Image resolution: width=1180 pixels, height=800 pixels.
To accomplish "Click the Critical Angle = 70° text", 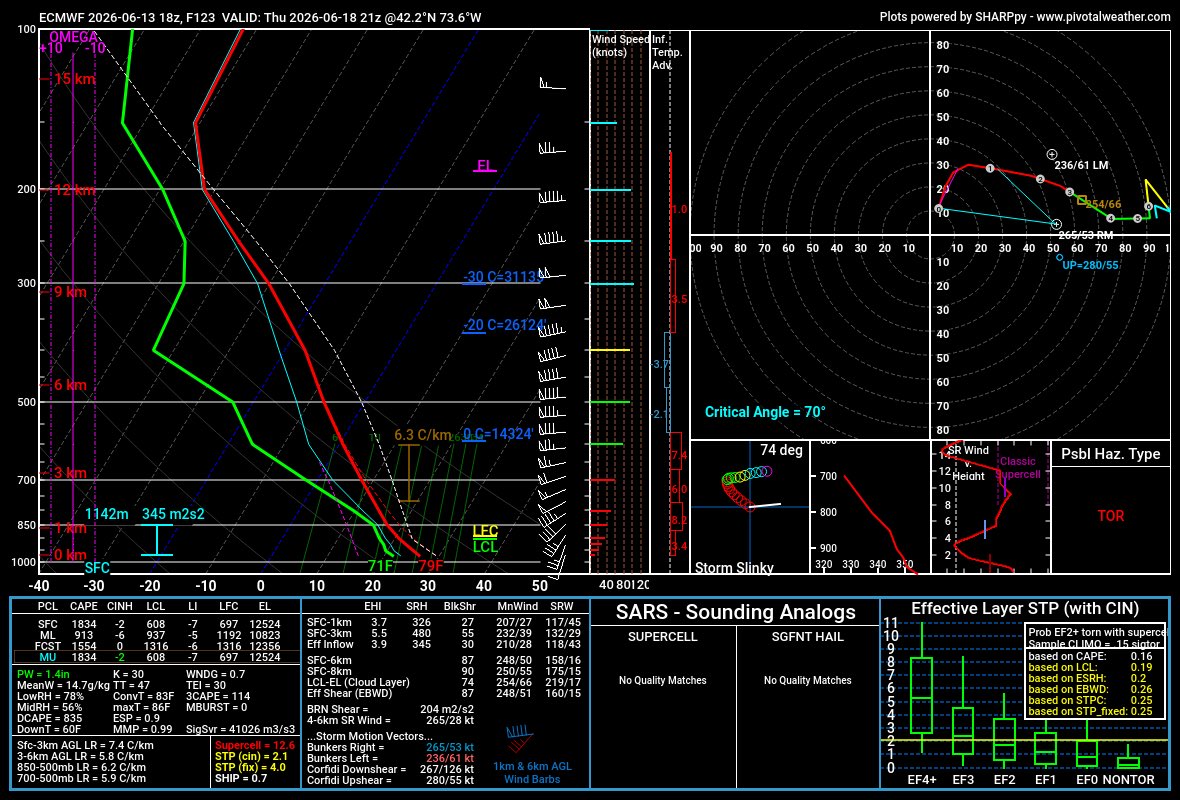I will click(765, 412).
